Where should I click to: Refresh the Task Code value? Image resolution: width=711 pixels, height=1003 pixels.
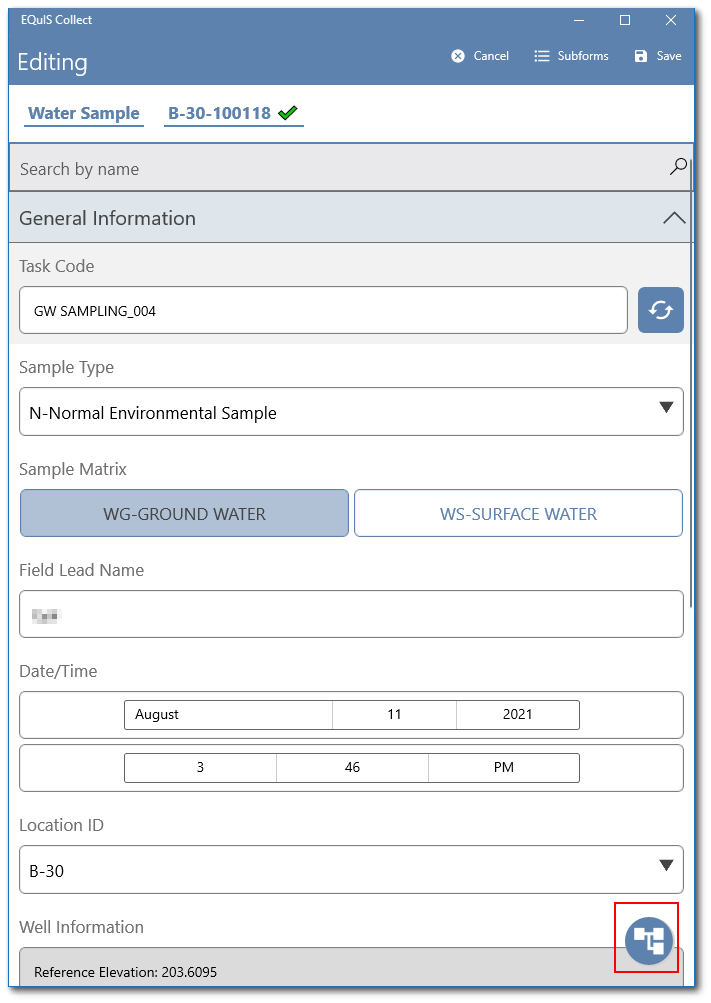coord(661,310)
